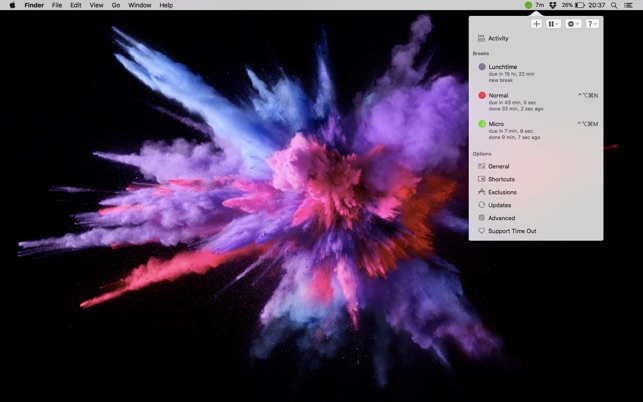Open Updates options
Viewport: 643px width, 402px height.
[x=499, y=205]
